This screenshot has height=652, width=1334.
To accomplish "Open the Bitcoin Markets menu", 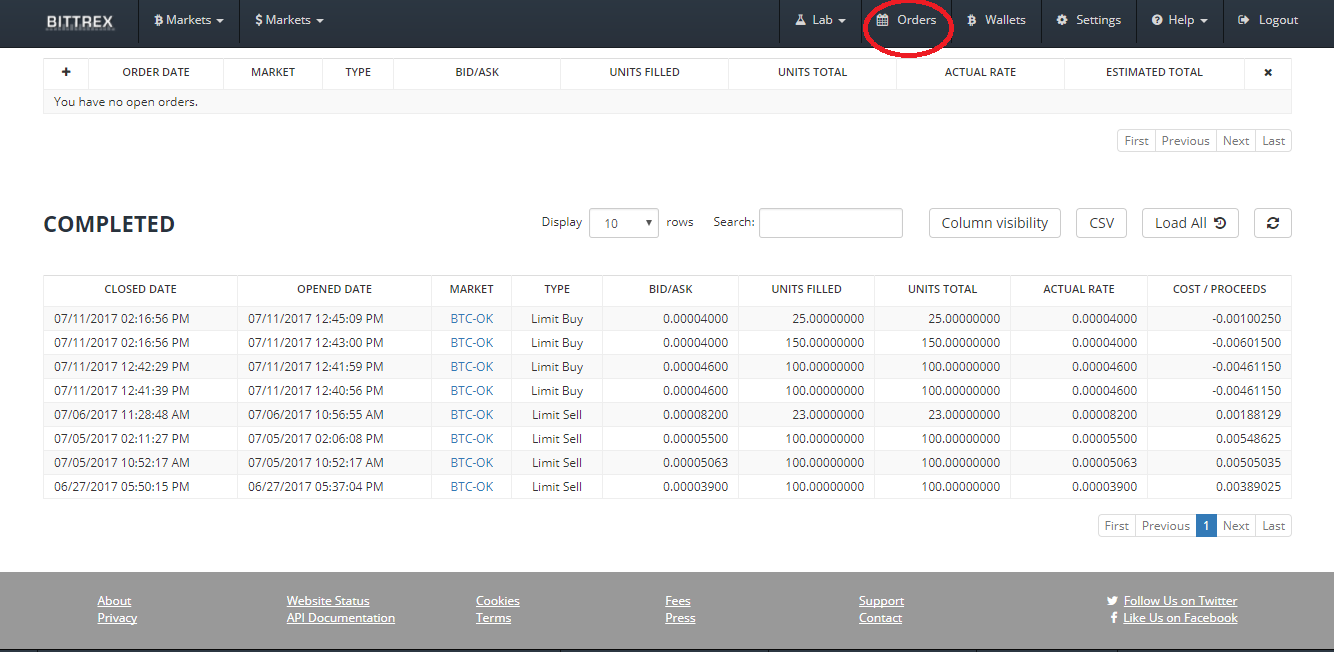I will (x=188, y=19).
